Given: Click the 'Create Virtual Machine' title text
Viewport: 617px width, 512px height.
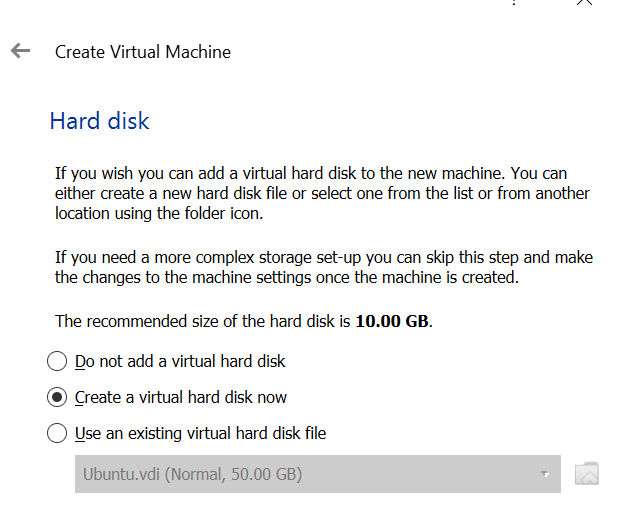Looking at the screenshot, I should [x=143, y=52].
